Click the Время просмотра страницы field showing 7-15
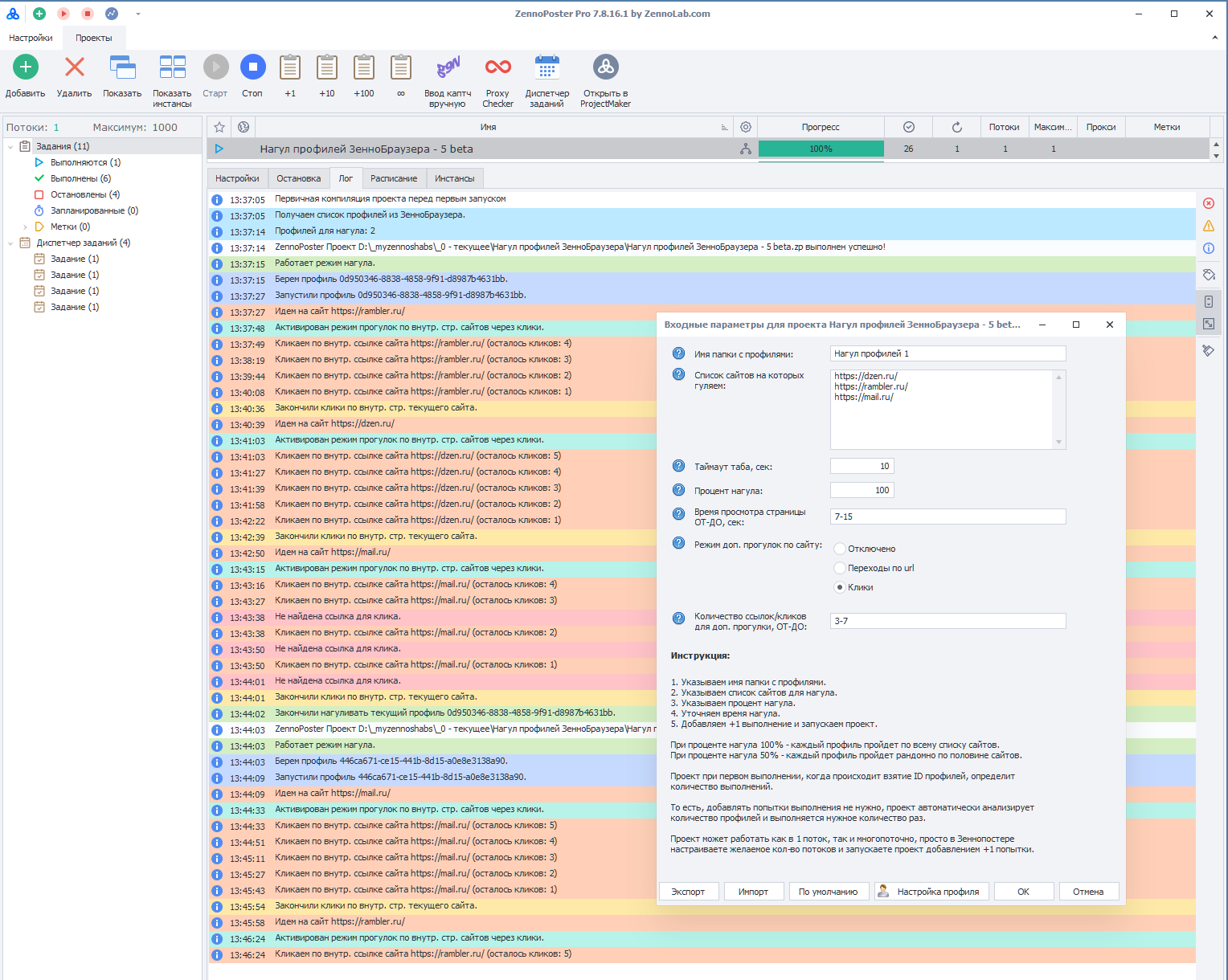The image size is (1228, 980). (x=948, y=517)
